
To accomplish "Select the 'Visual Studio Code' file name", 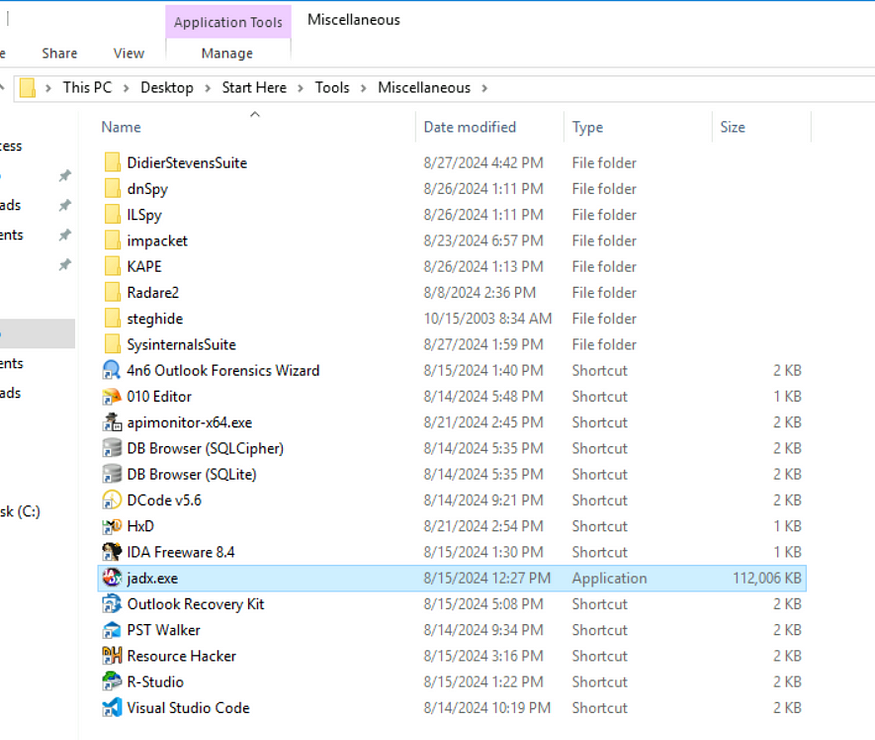I will pyautogui.click(x=188, y=708).
